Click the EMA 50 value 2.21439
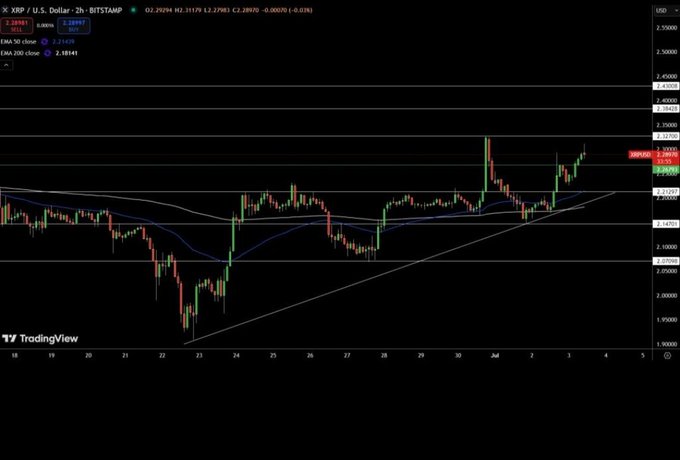Screen dimensions: 680x460 click(63, 42)
